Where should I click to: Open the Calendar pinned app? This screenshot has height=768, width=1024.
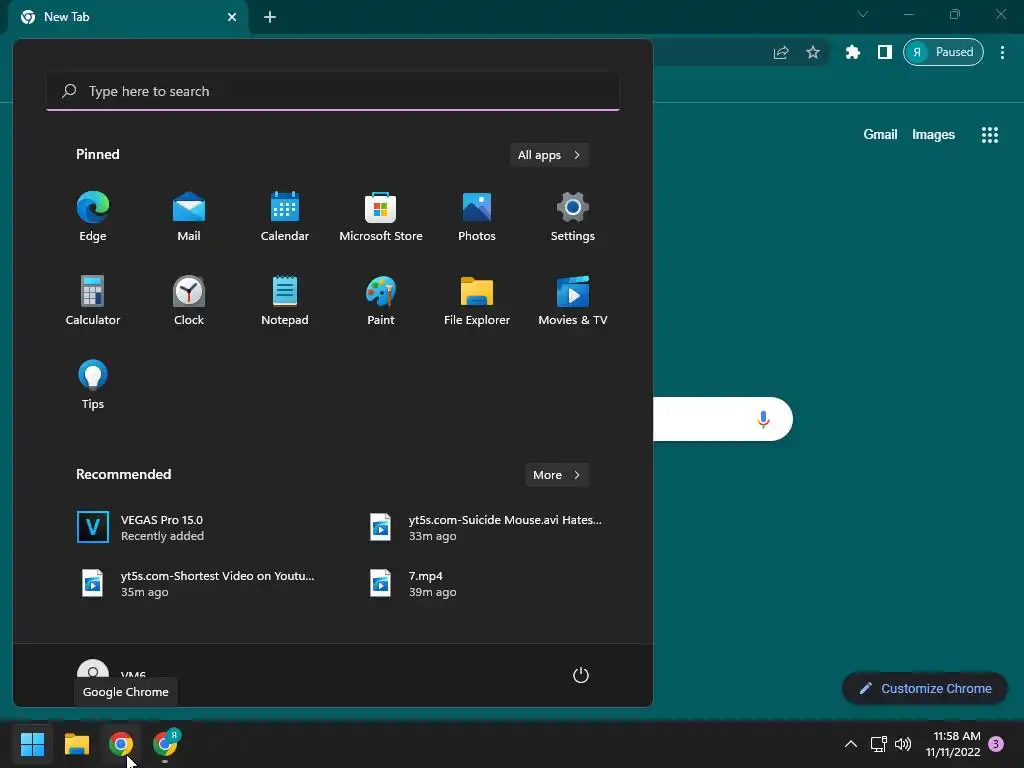tap(285, 216)
